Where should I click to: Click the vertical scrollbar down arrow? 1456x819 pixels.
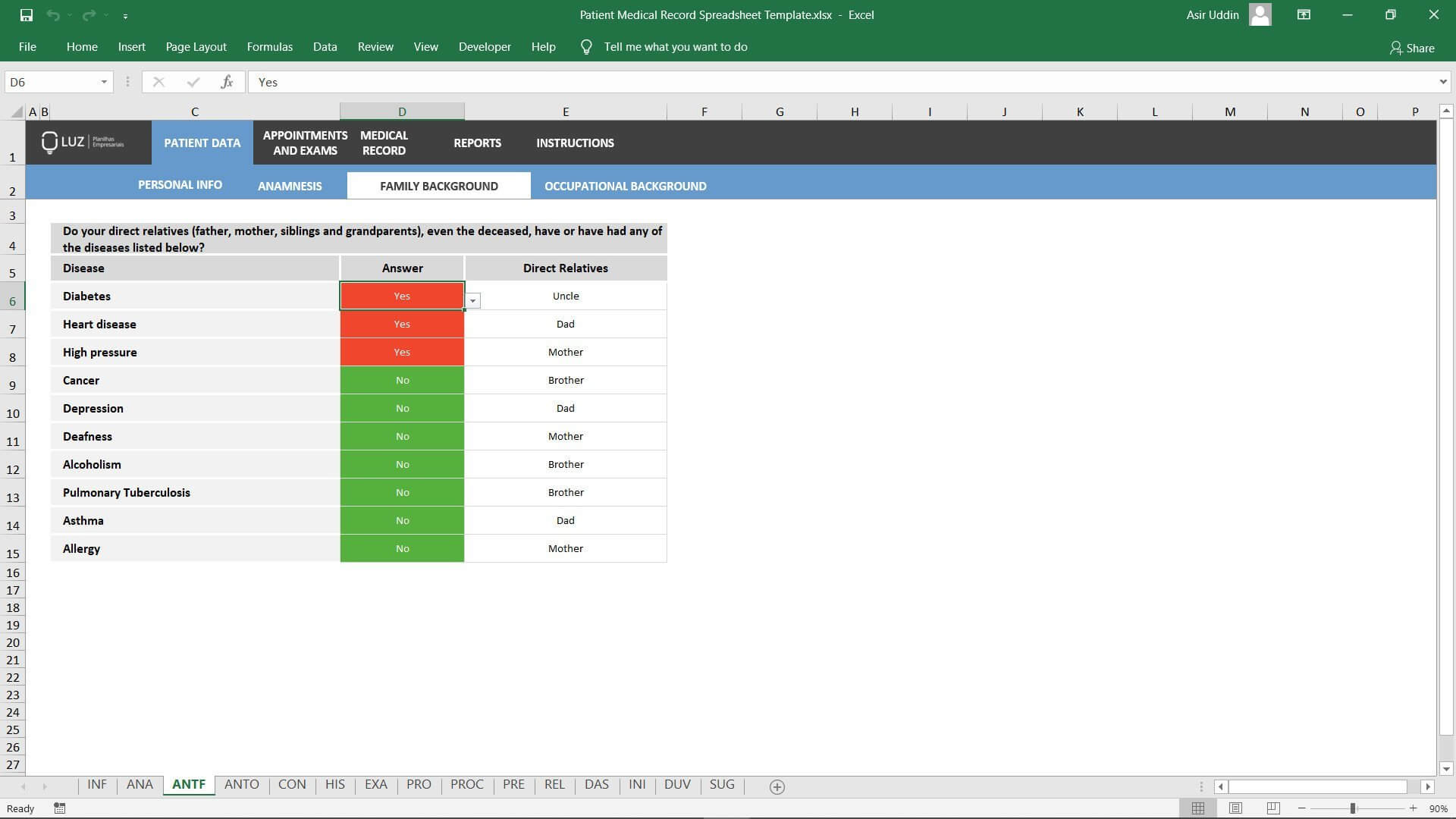[1446, 769]
